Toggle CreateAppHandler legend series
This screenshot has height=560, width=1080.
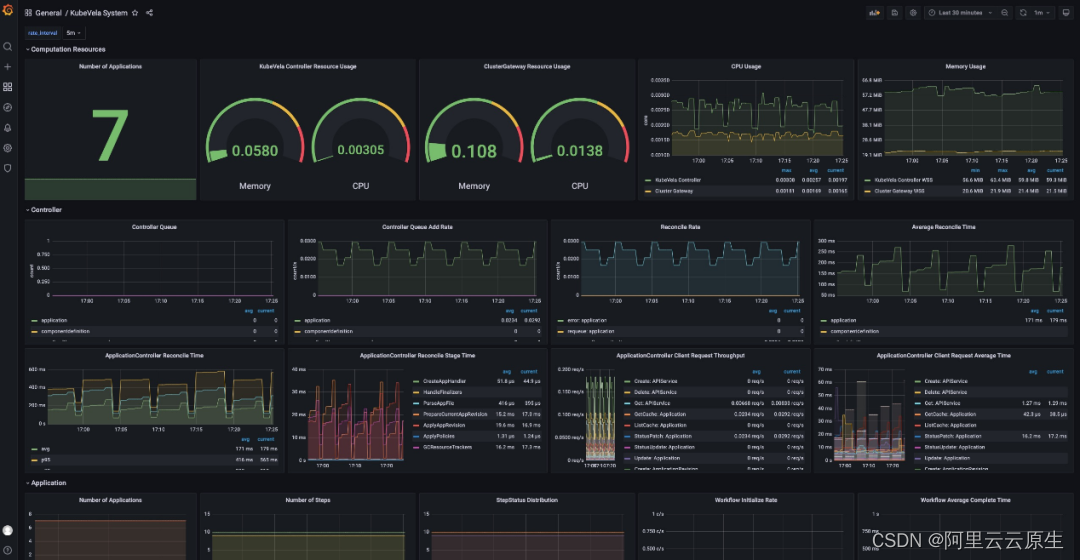444,381
